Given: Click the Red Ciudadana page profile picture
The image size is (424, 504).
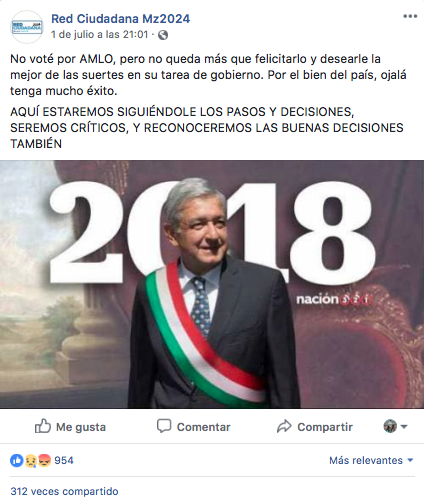Looking at the screenshot, I should tap(27, 27).
